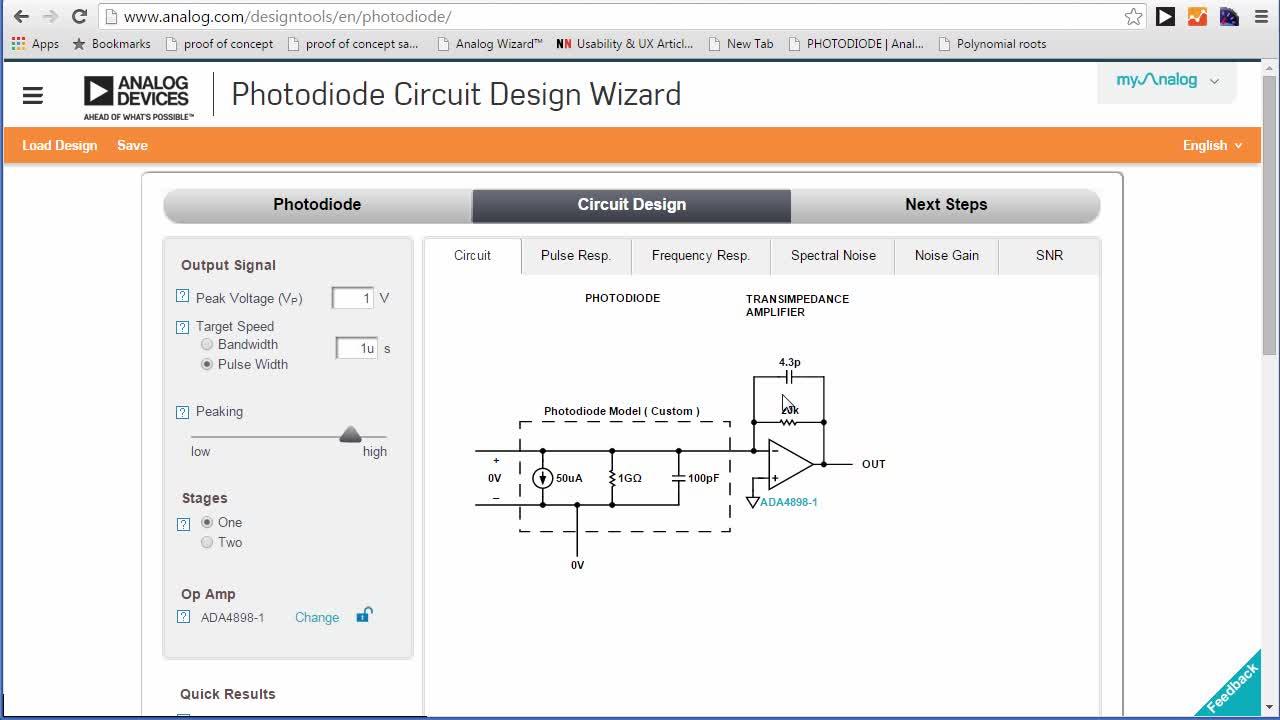Open the Usability & UX Articl... bookmark

[x=625, y=44]
